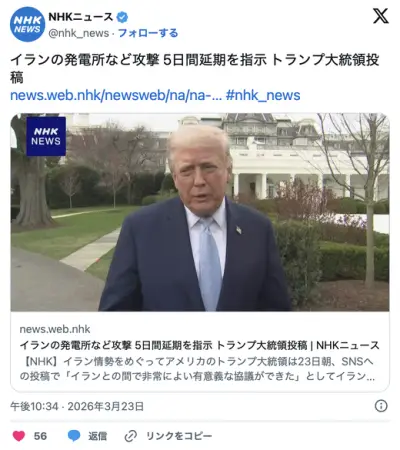Click the news.web.nhk card domain label
The image size is (400, 450).
55,329
